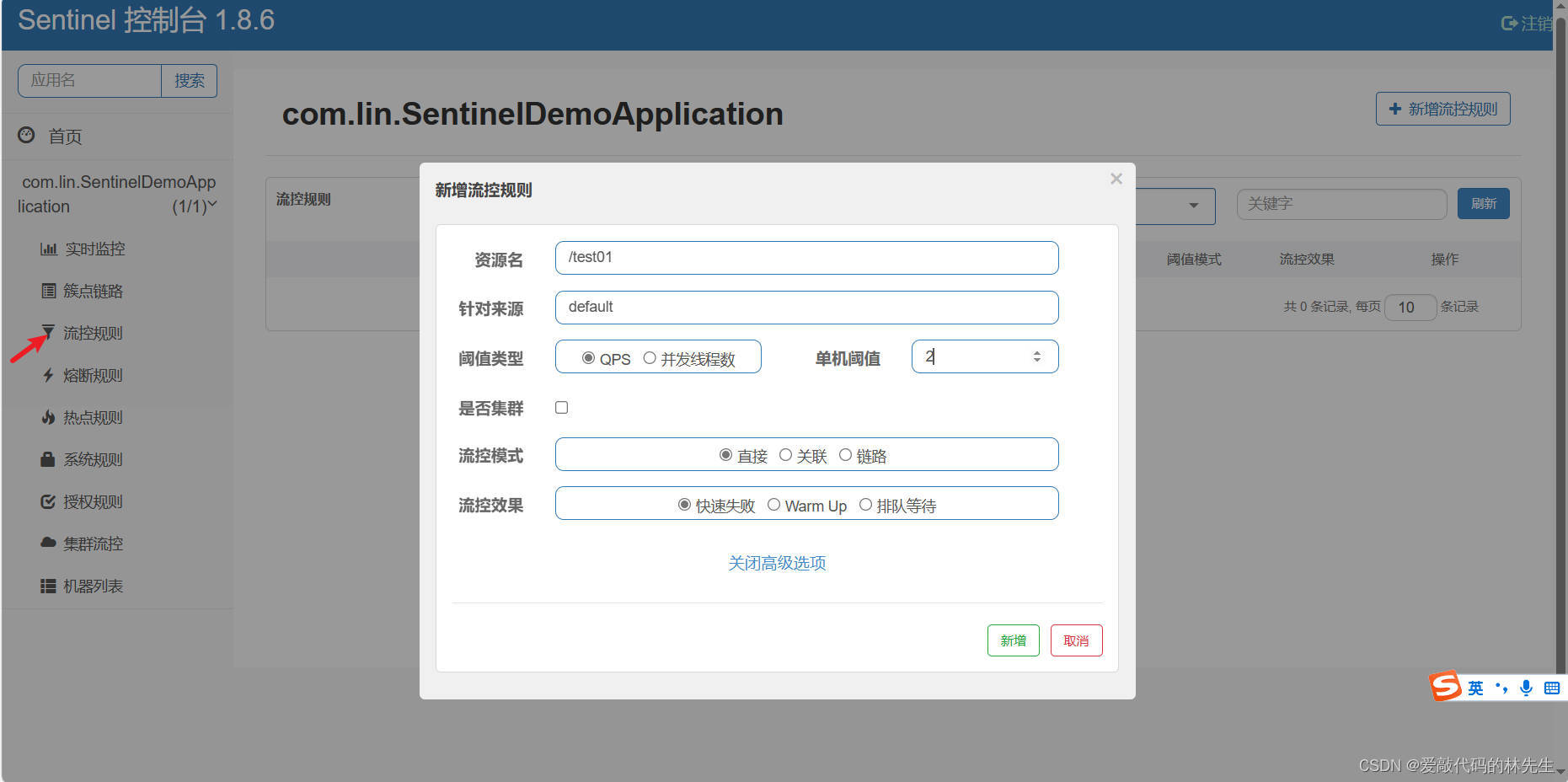Click the 新增 button in dialog

[x=1013, y=640]
